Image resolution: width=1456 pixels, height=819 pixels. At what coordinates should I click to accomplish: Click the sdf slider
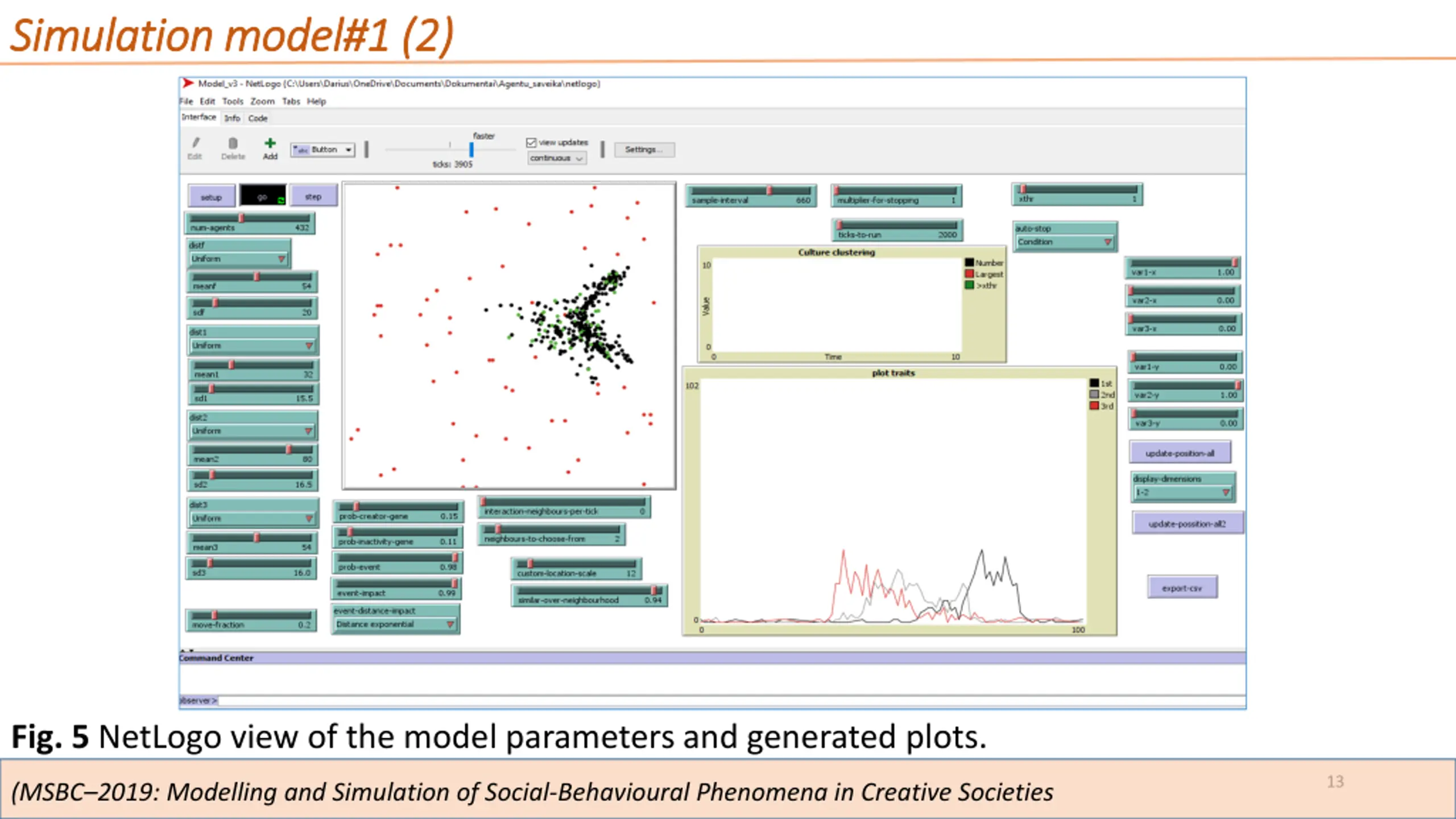(x=252, y=308)
